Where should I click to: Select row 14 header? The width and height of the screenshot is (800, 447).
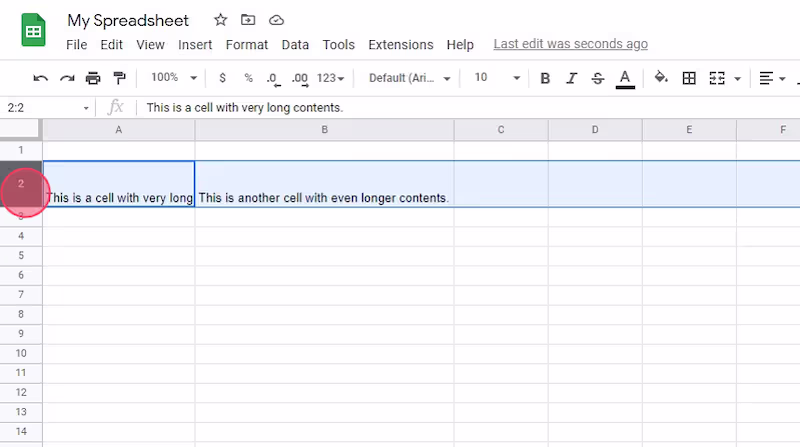pos(21,431)
